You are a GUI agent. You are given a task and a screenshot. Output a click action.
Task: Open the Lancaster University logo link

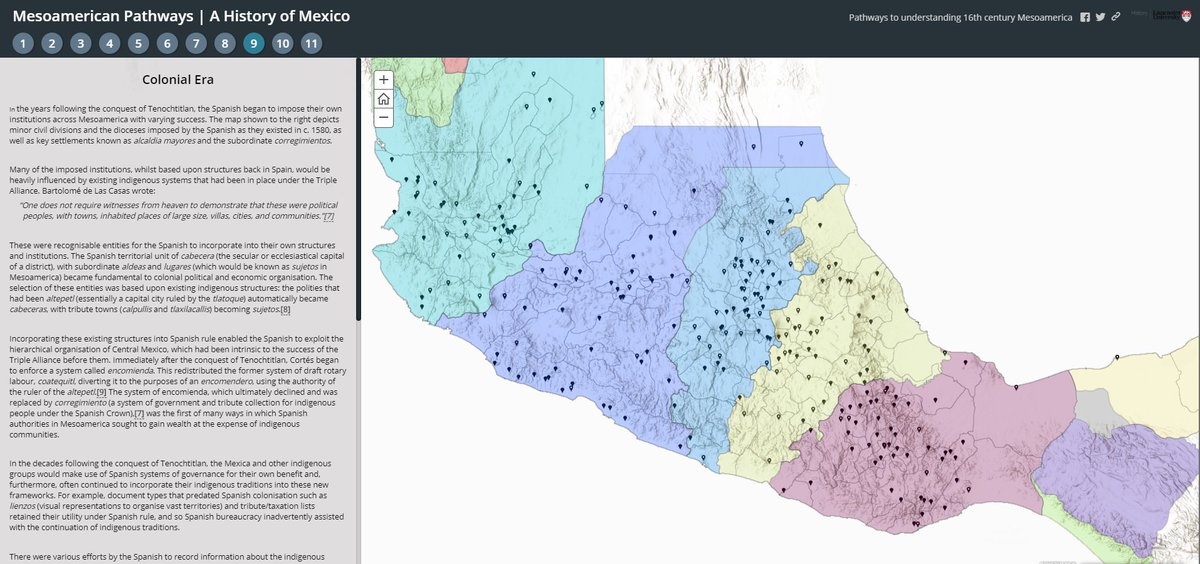1170,16
